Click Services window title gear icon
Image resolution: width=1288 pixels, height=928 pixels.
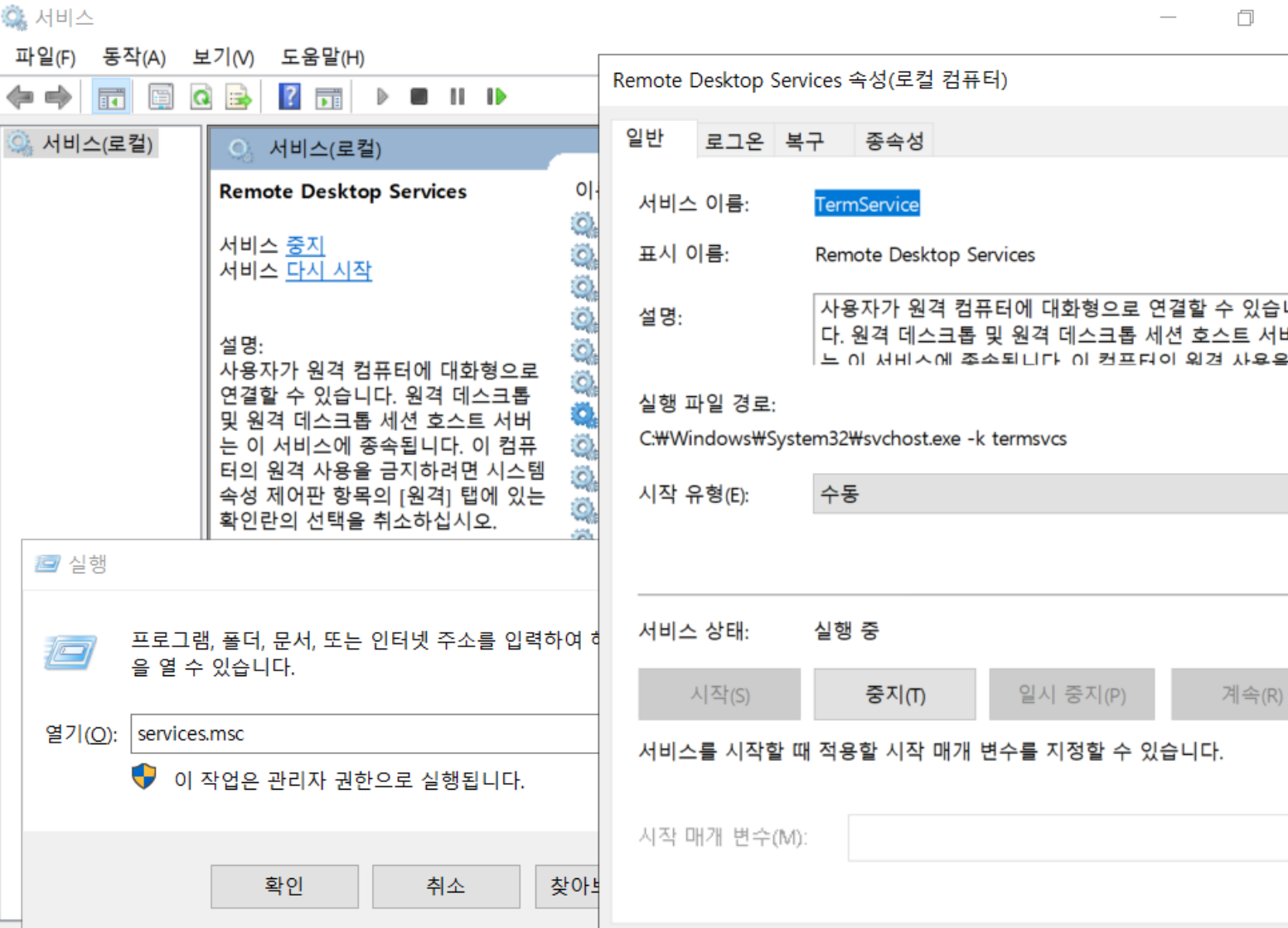click(x=14, y=17)
